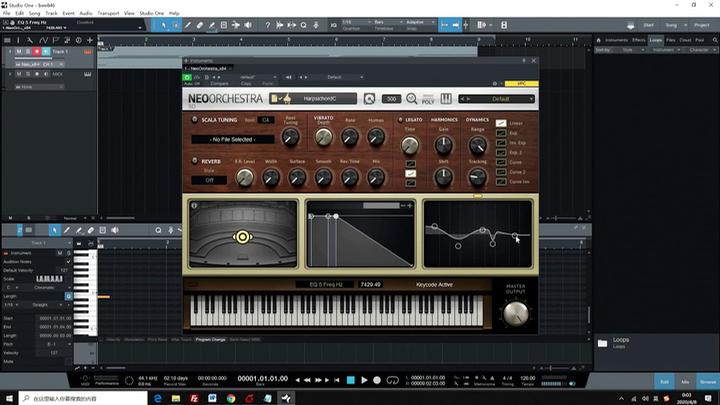Image resolution: width=720 pixels, height=405 pixels.
Task: Toggle the Loop button in the transport bar
Action: 393,380
